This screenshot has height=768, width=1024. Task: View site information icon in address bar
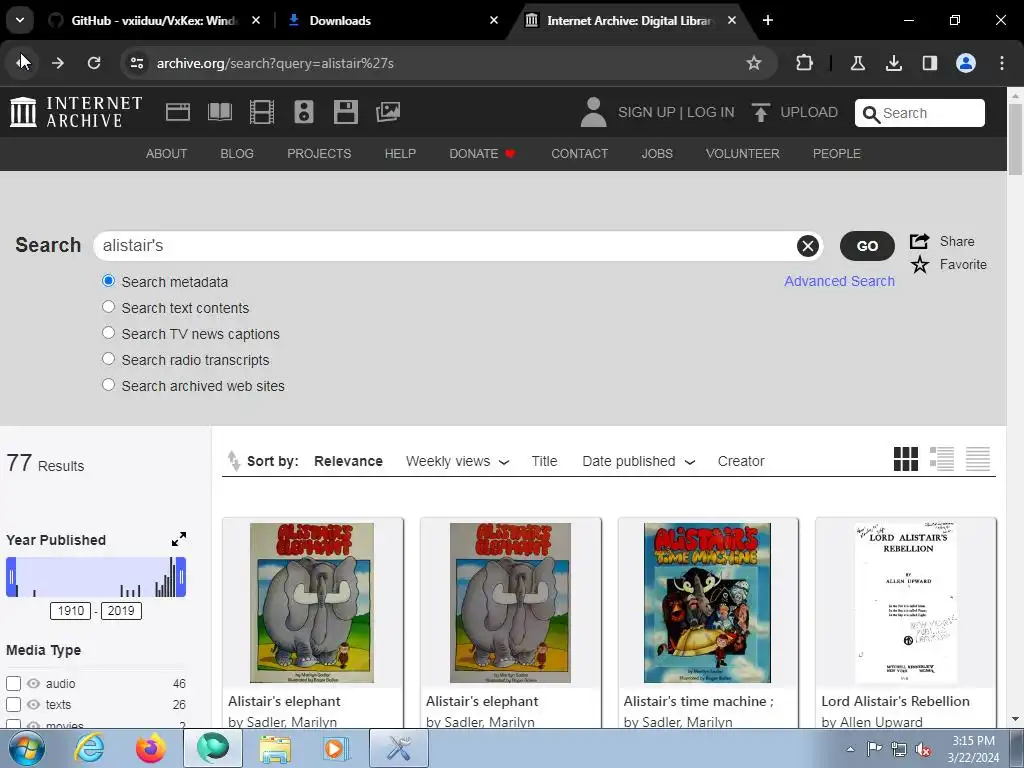136,63
